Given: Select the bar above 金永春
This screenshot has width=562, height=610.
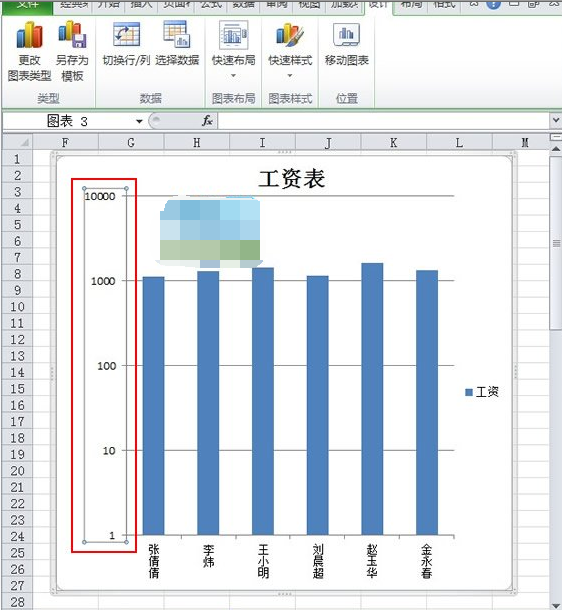Looking at the screenshot, I should [x=427, y=402].
